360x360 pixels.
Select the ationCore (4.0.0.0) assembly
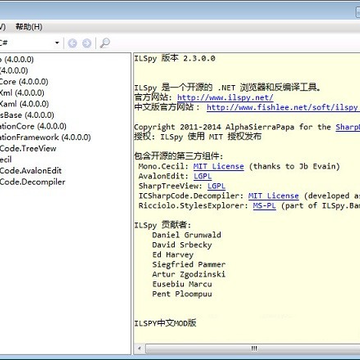(x=33, y=126)
